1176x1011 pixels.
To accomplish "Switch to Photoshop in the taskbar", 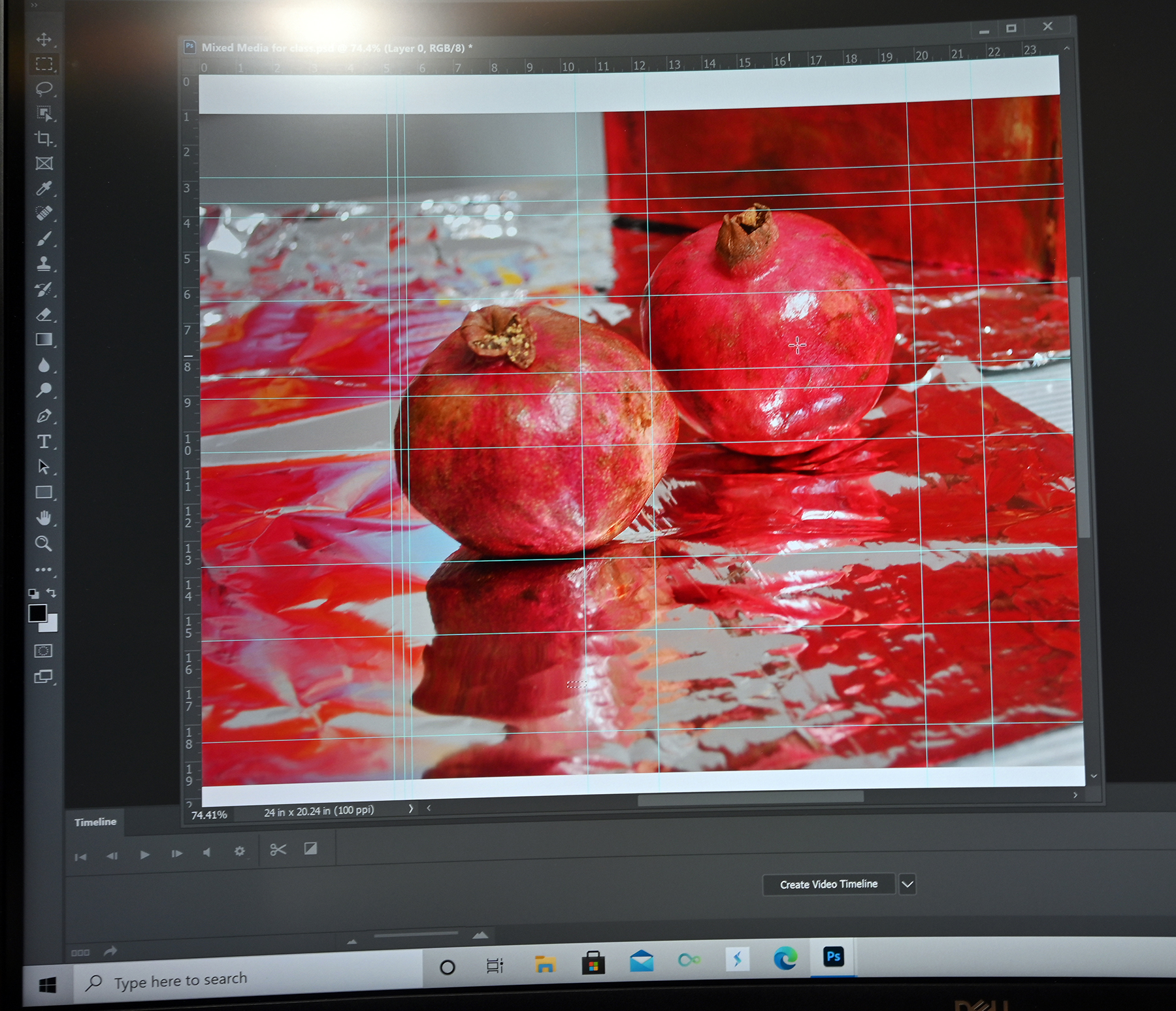I will [x=833, y=957].
